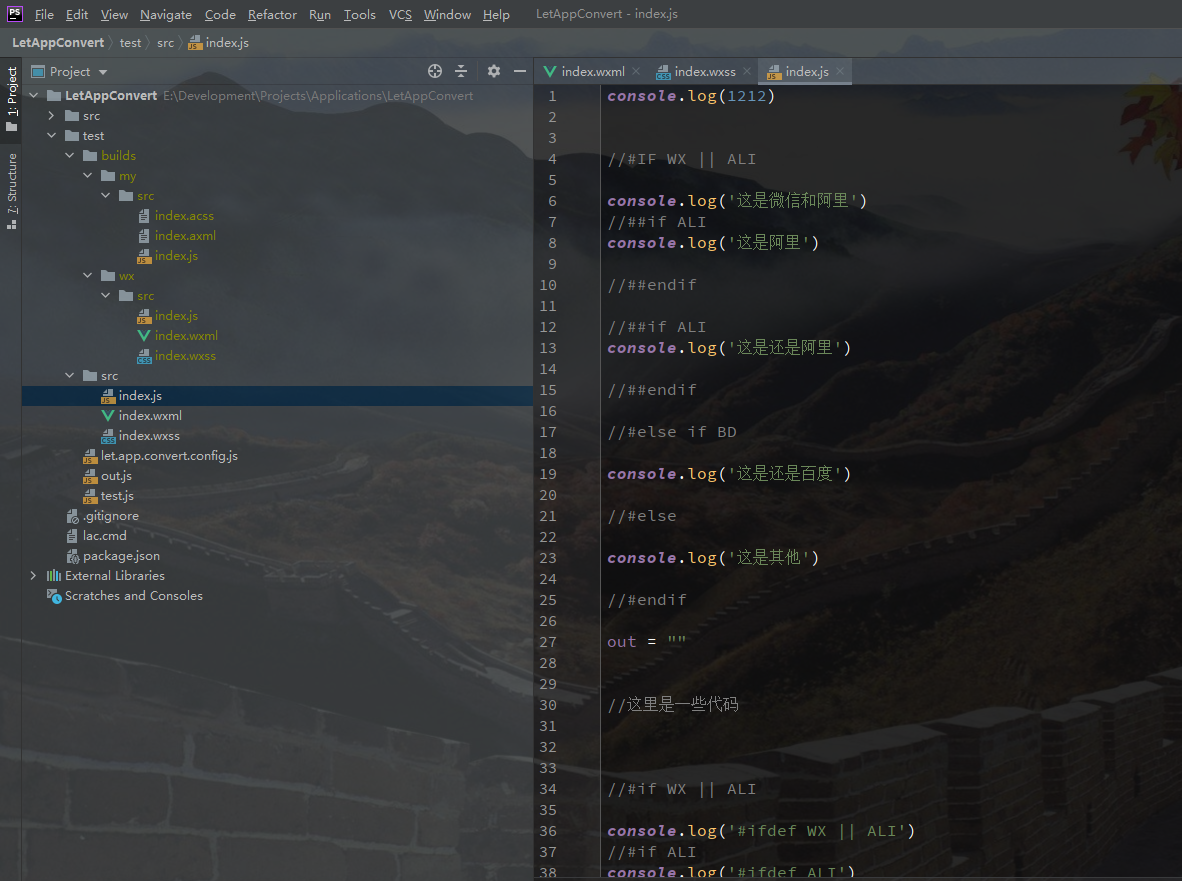Select test.js in the project tree
The width and height of the screenshot is (1182, 881).
117,496
